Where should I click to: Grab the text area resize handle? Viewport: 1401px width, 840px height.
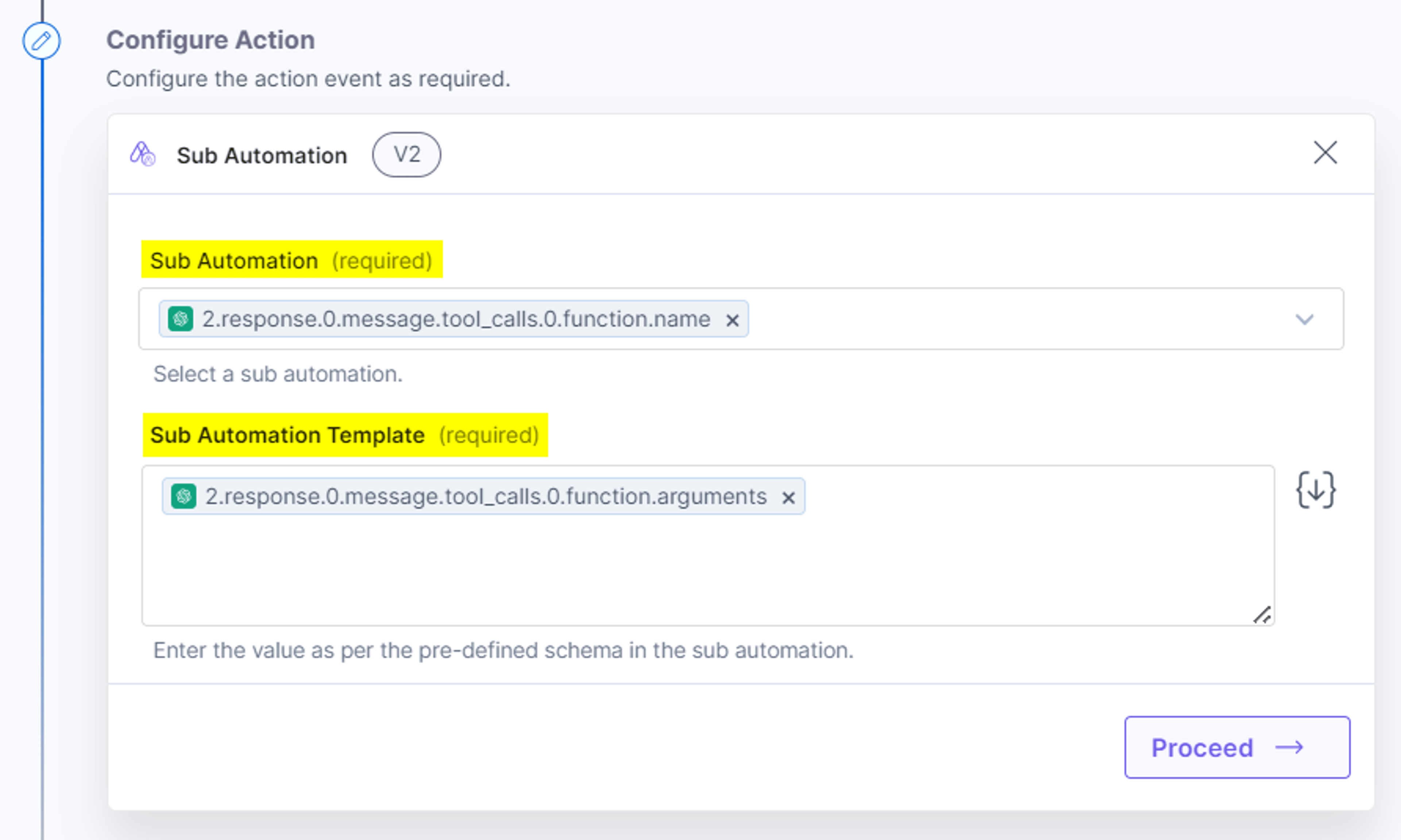tap(1262, 615)
